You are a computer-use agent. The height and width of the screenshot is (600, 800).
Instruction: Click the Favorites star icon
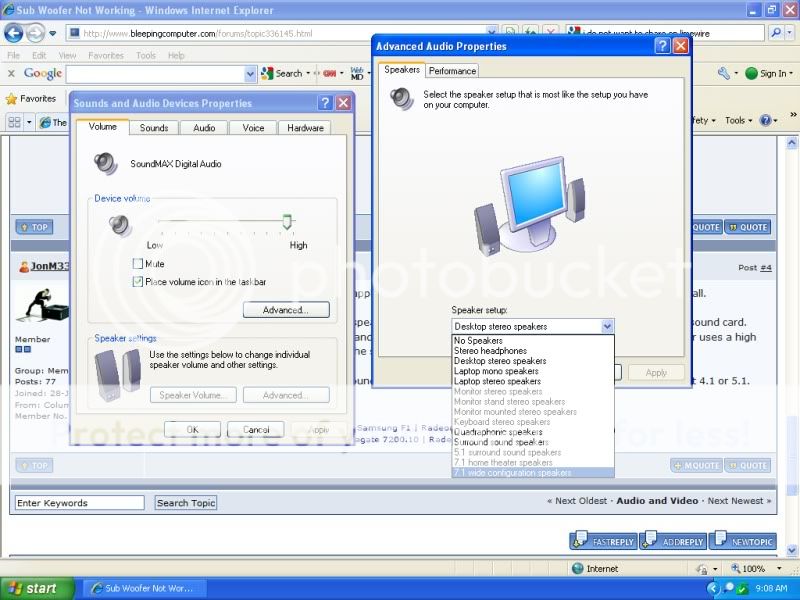pos(12,99)
